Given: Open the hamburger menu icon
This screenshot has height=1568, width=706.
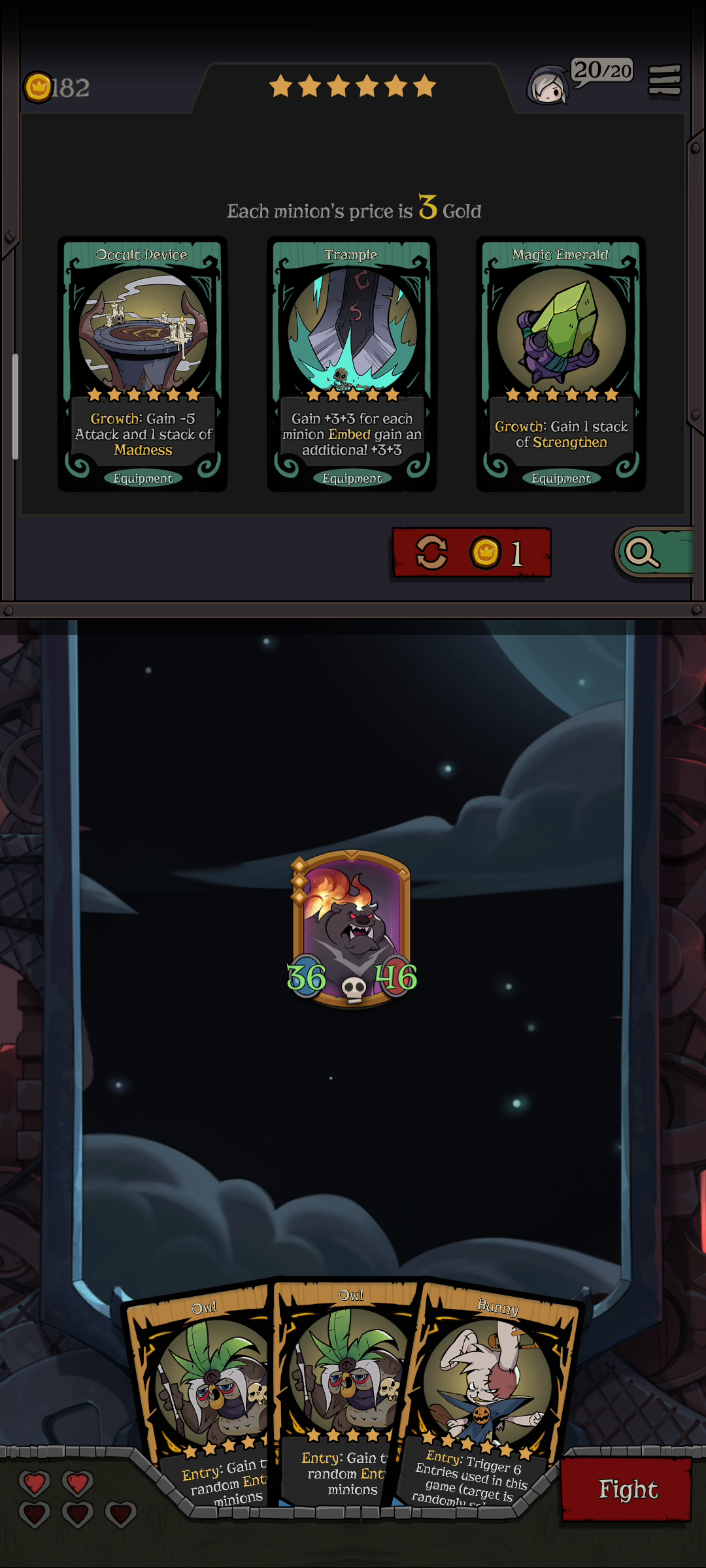Looking at the screenshot, I should click(x=665, y=81).
